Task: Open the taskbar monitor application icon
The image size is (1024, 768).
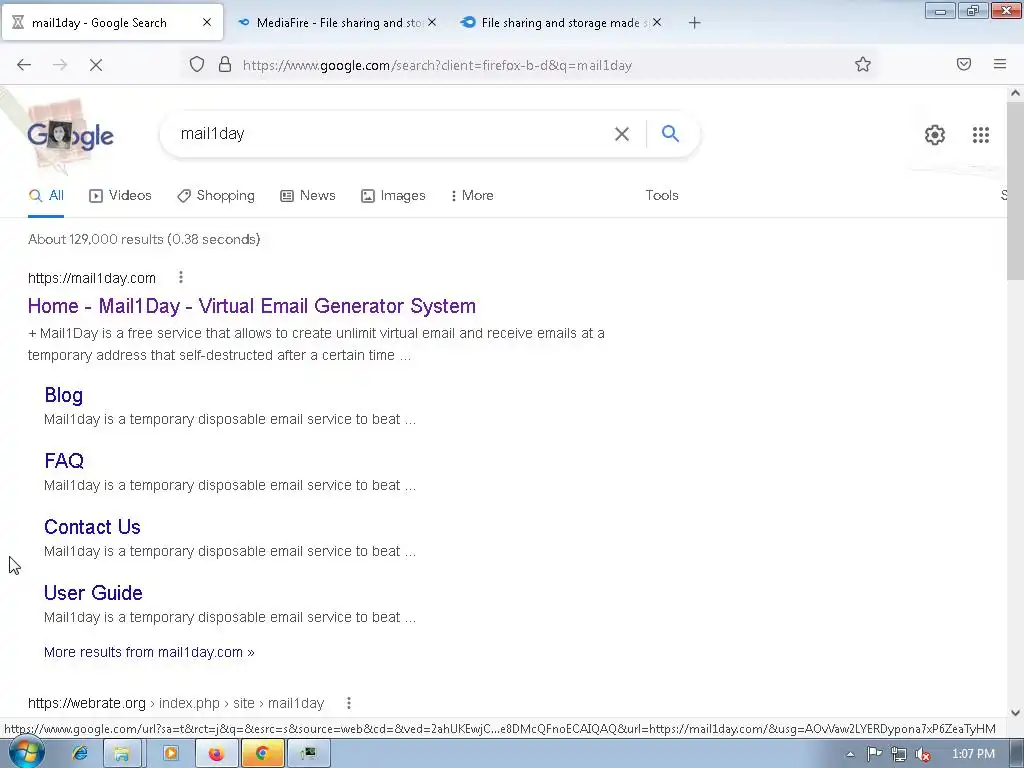Action: [308, 754]
